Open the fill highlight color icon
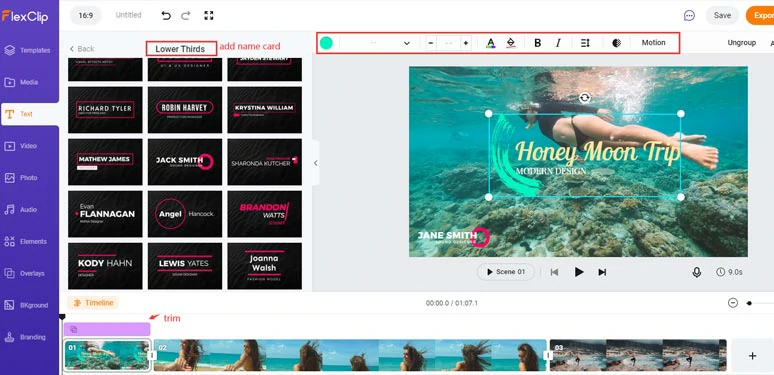 click(x=511, y=43)
